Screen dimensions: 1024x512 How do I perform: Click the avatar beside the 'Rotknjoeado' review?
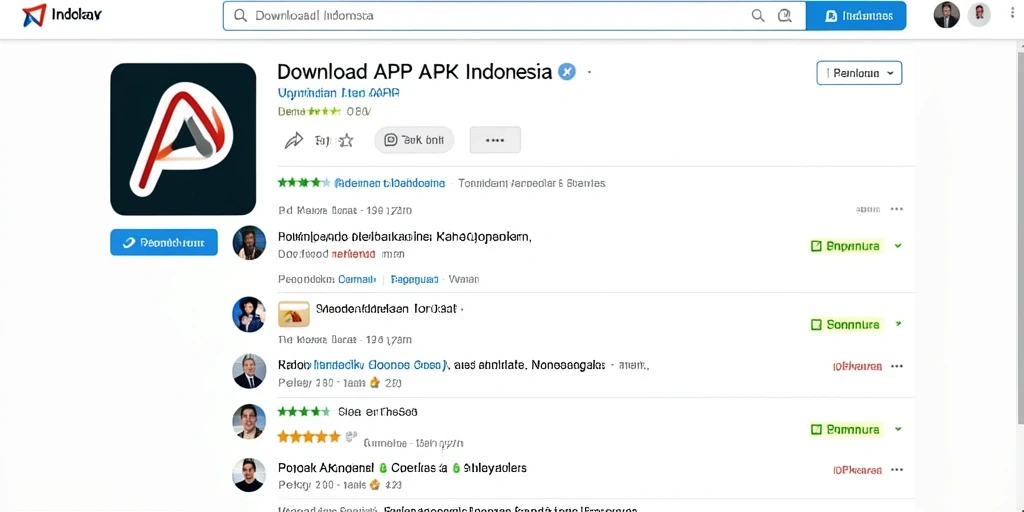249,243
